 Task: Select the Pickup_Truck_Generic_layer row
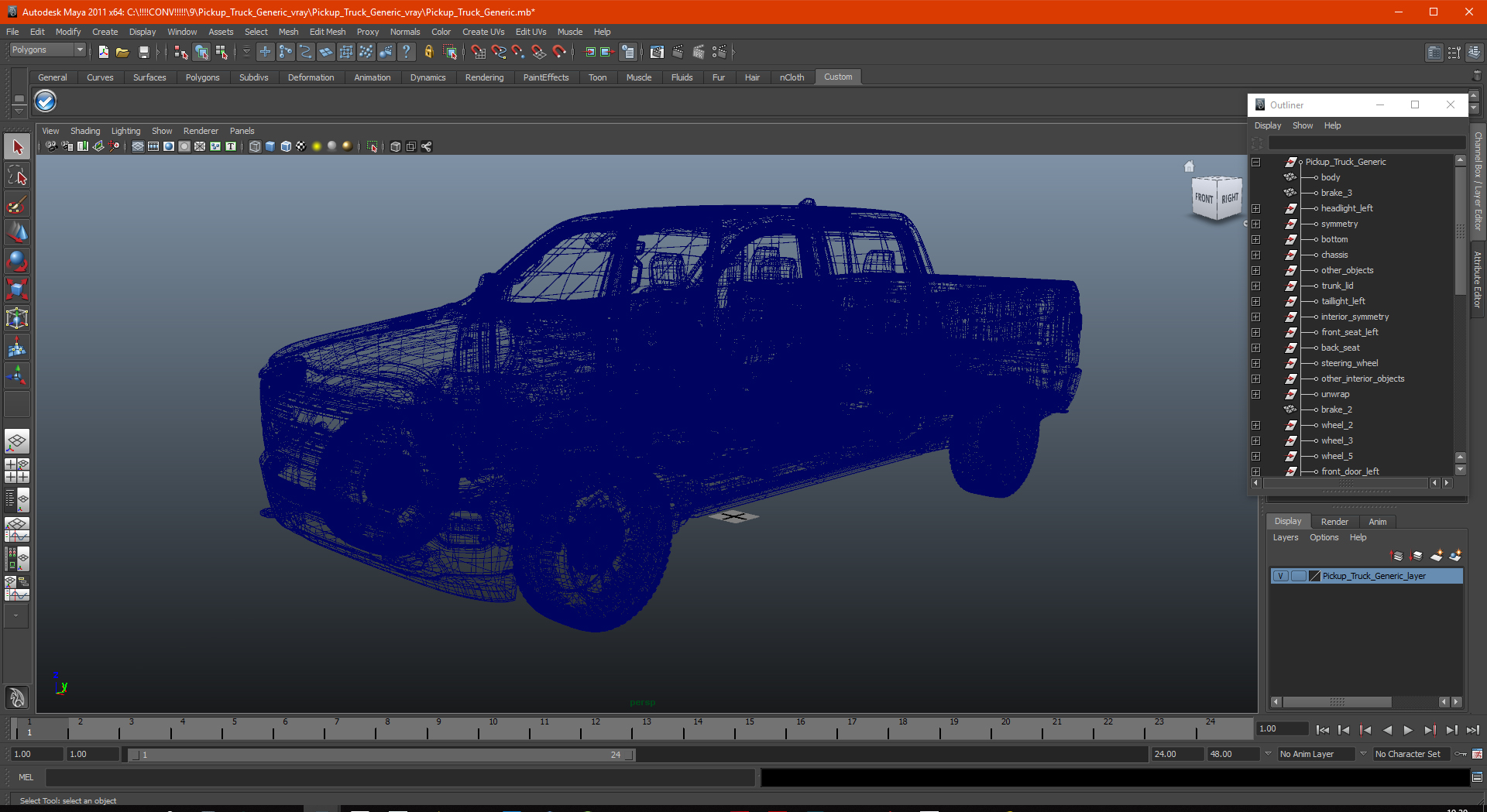(x=1367, y=576)
